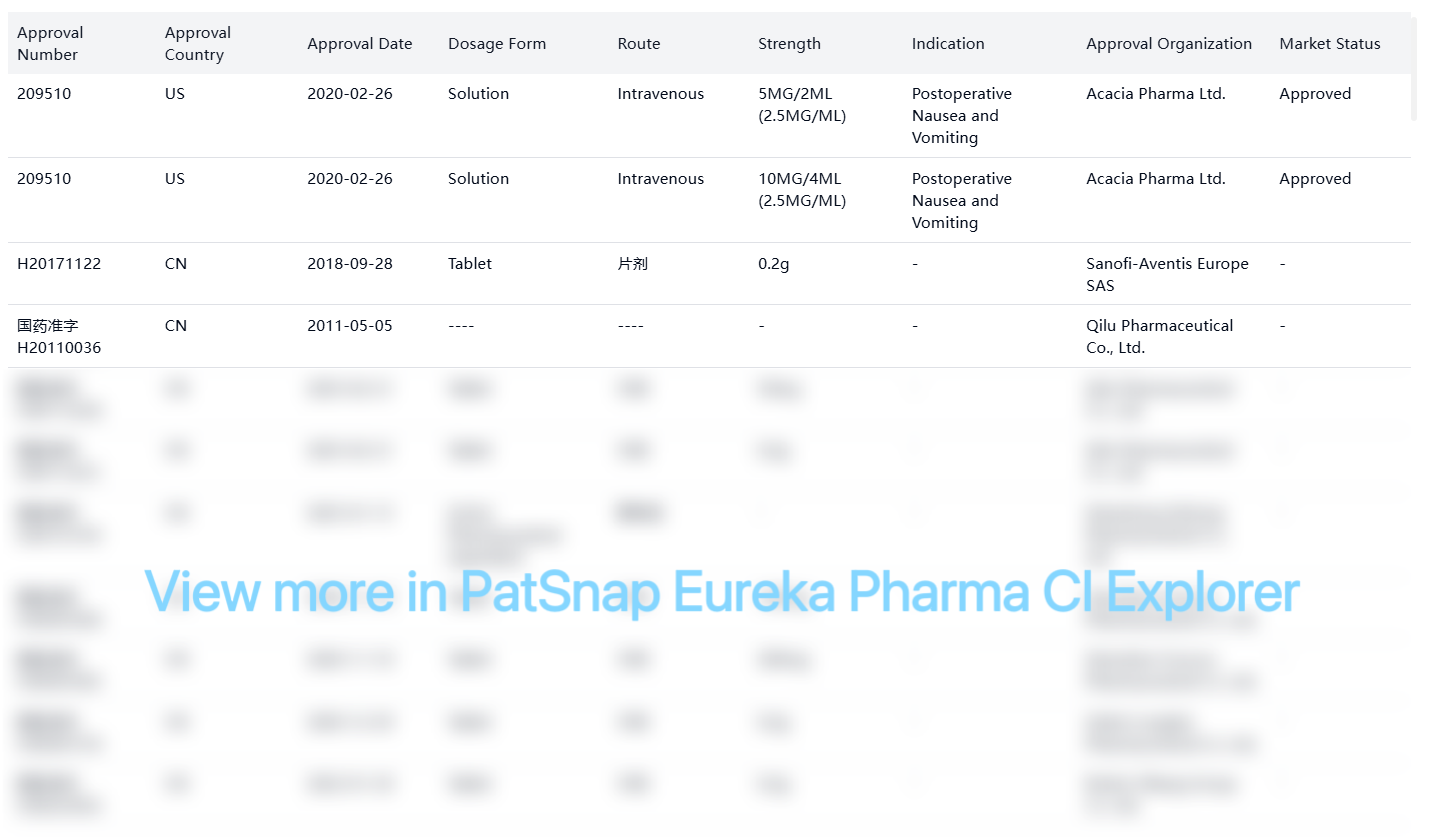Image resolution: width=1435 pixels, height=839 pixels.
Task: Click the Route column header
Action: pyautogui.click(x=639, y=44)
